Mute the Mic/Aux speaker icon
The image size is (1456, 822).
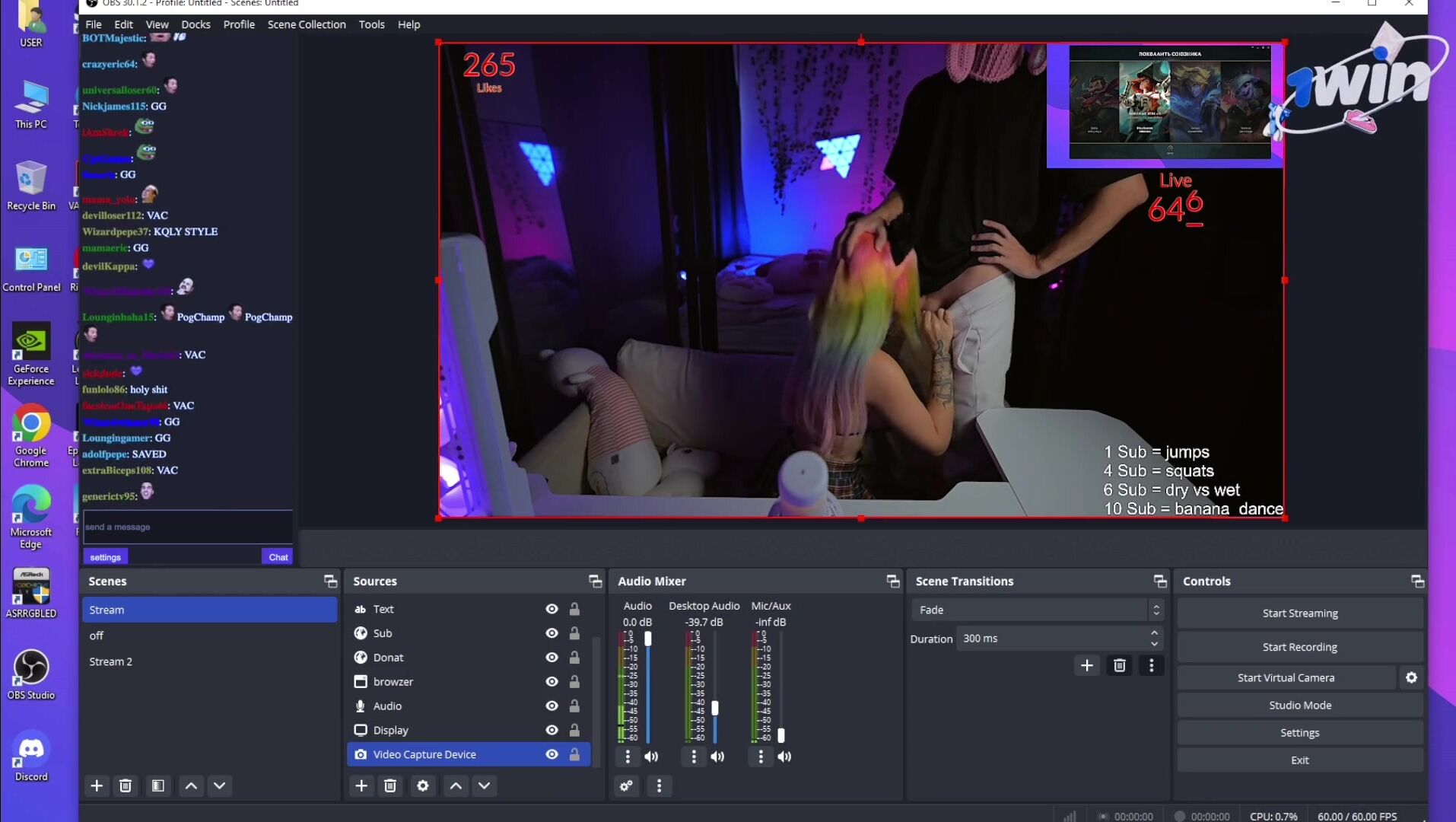tap(784, 757)
